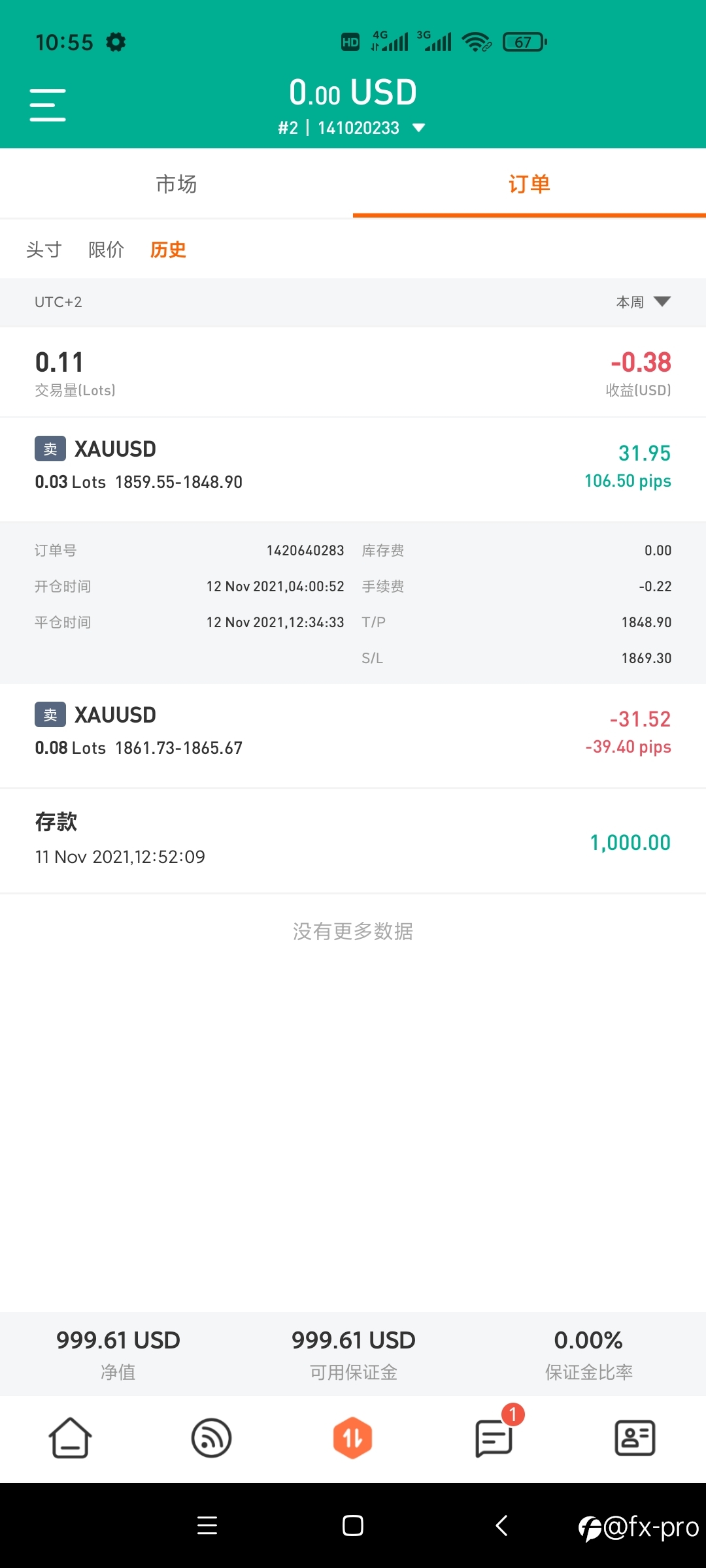Tap the Android recent apps icon
This screenshot has width=706, height=1568.
[x=207, y=1526]
